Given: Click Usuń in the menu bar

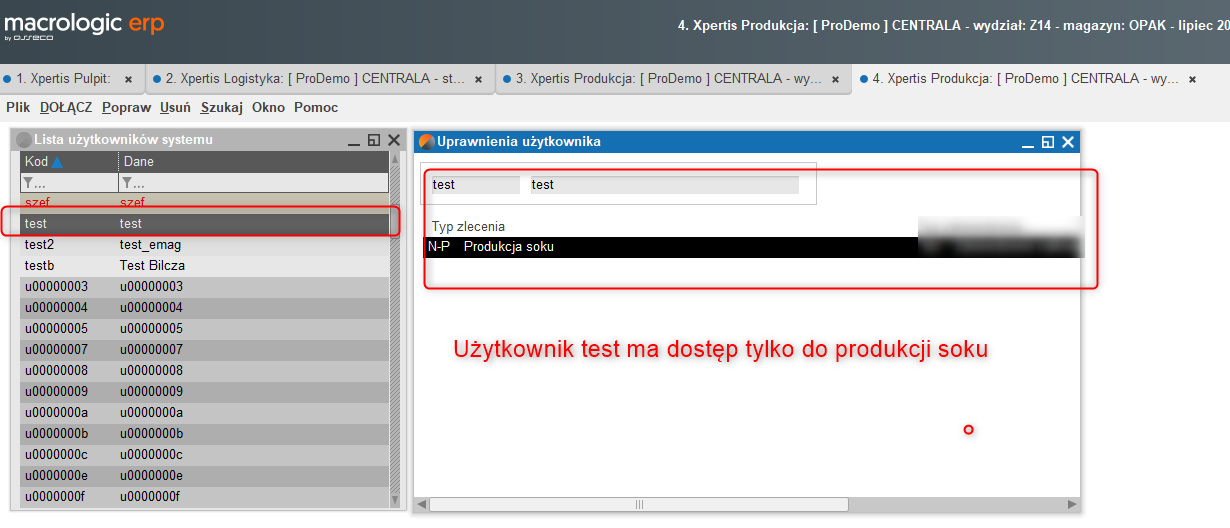Looking at the screenshot, I should click(175, 107).
